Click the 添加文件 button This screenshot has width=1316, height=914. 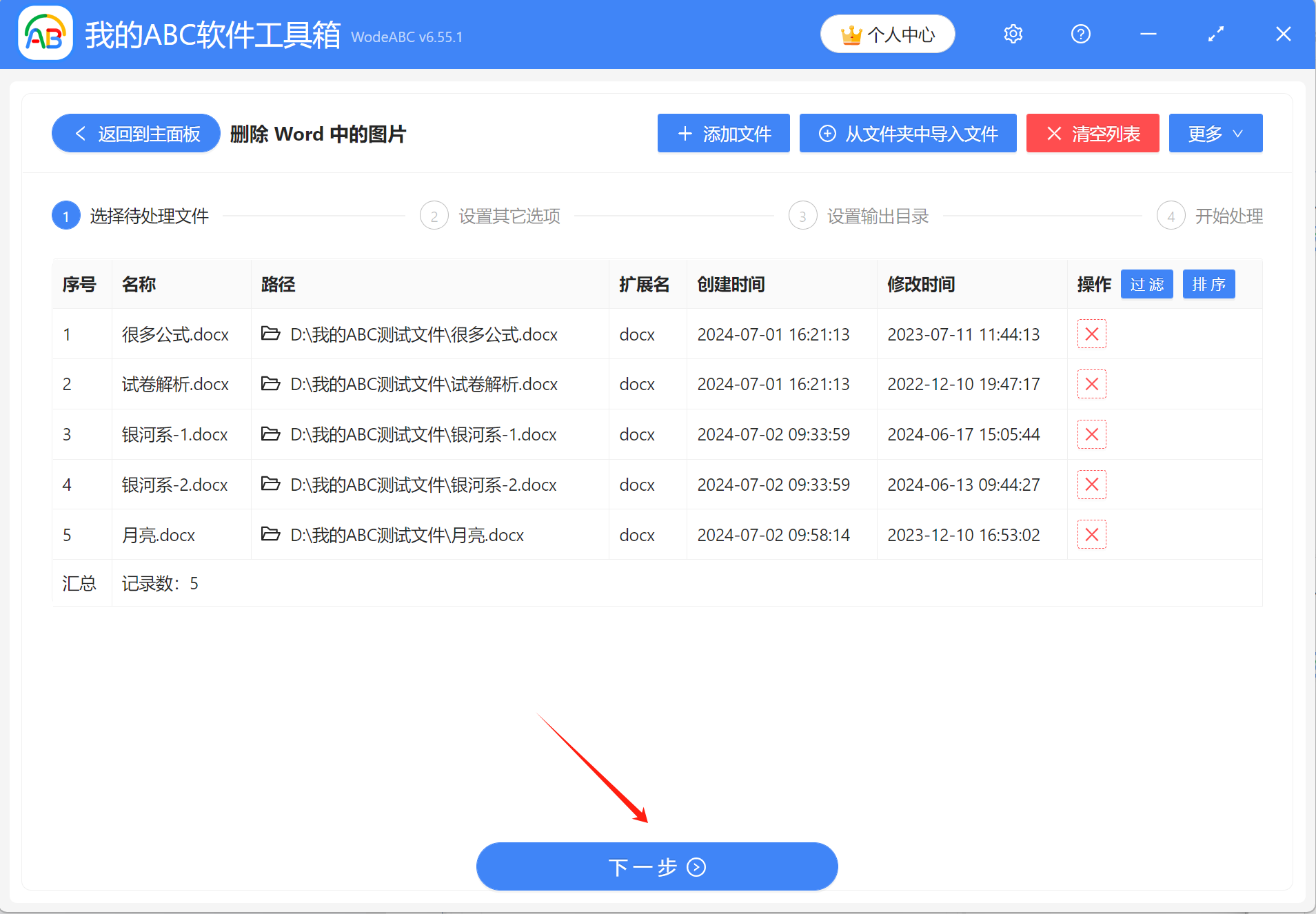pos(723,133)
